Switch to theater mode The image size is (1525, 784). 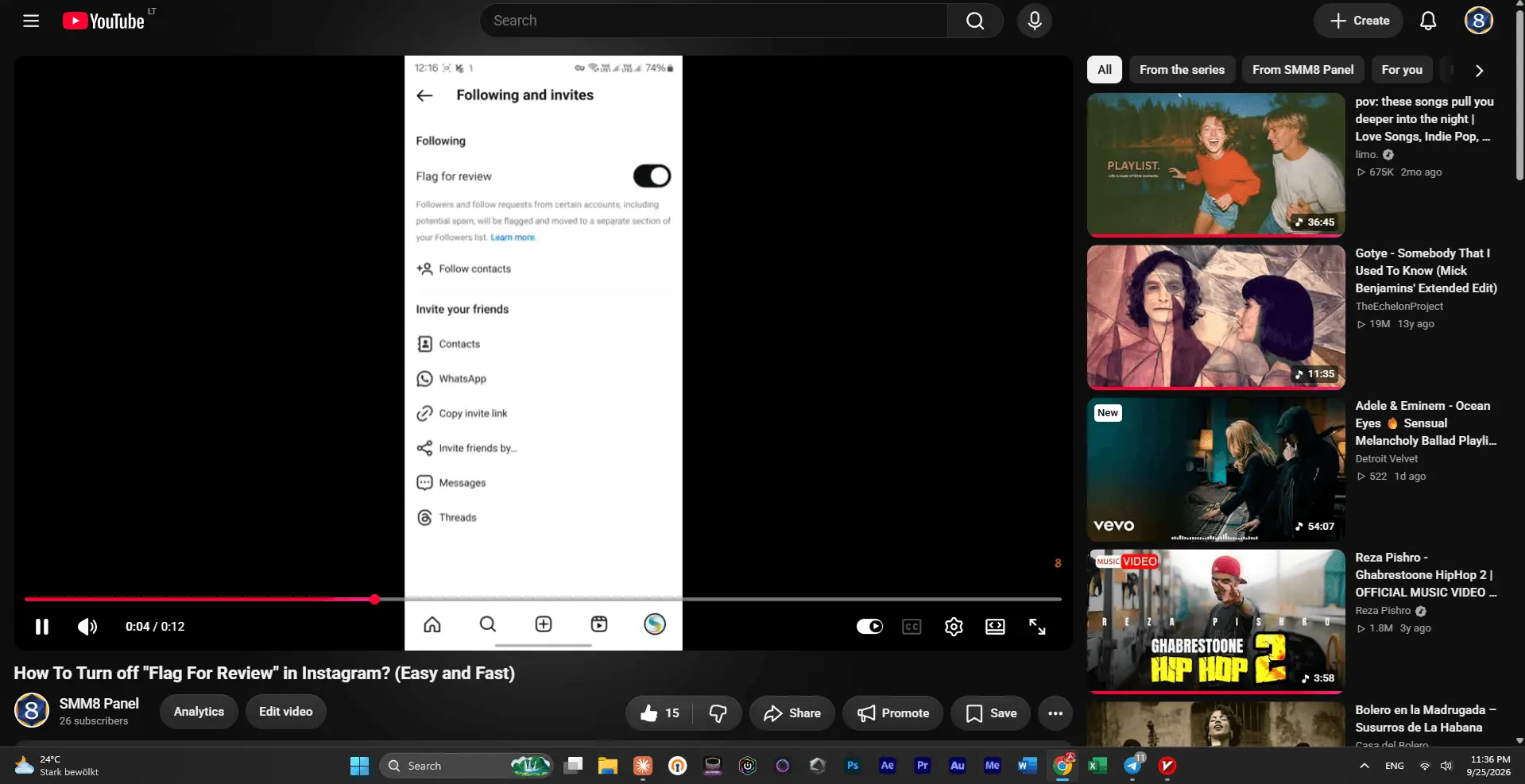tap(995, 627)
